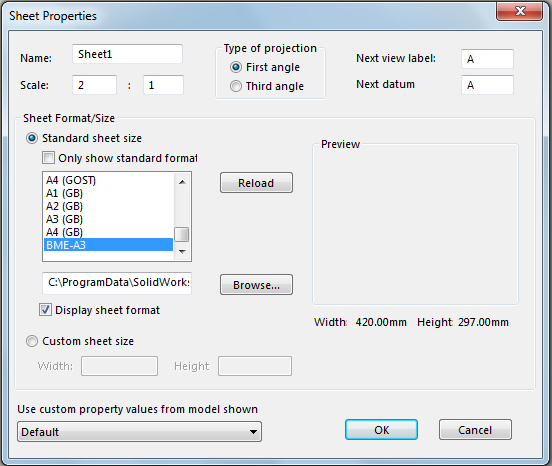This screenshot has height=466, width=552.
Task: Click the Browse... button
Action: tap(256, 285)
